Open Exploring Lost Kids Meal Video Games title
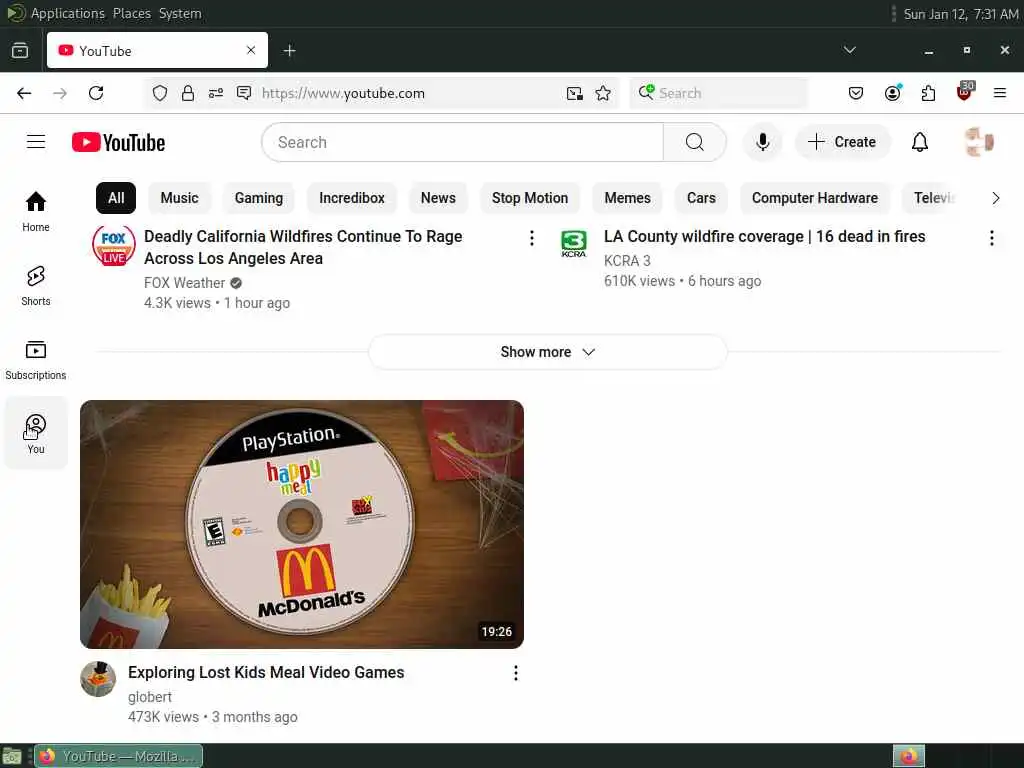This screenshot has width=1024, height=768. pyautogui.click(x=266, y=673)
